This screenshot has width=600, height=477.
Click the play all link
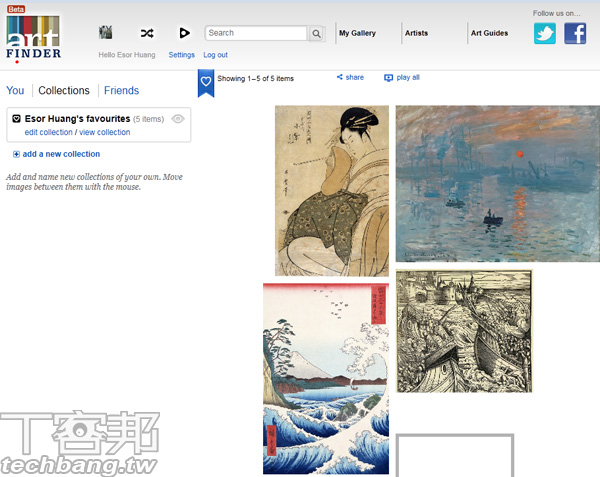click(402, 78)
